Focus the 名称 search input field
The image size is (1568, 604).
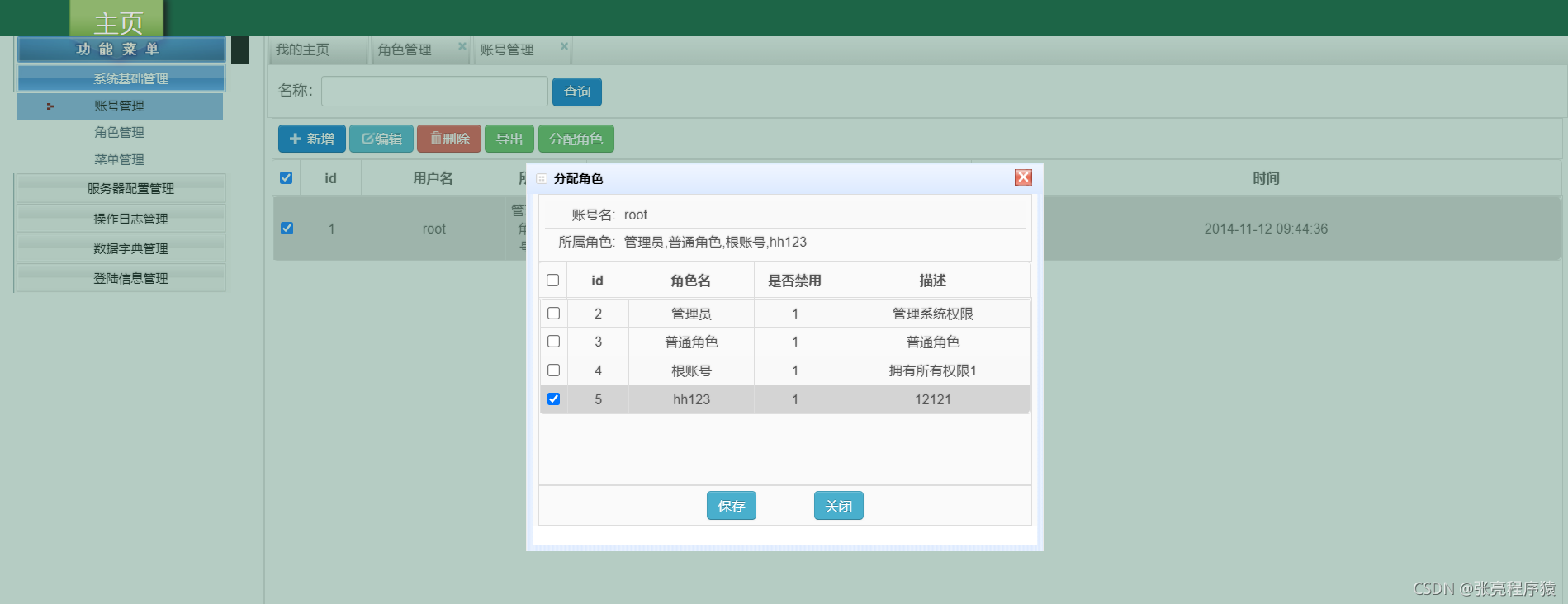[x=434, y=92]
